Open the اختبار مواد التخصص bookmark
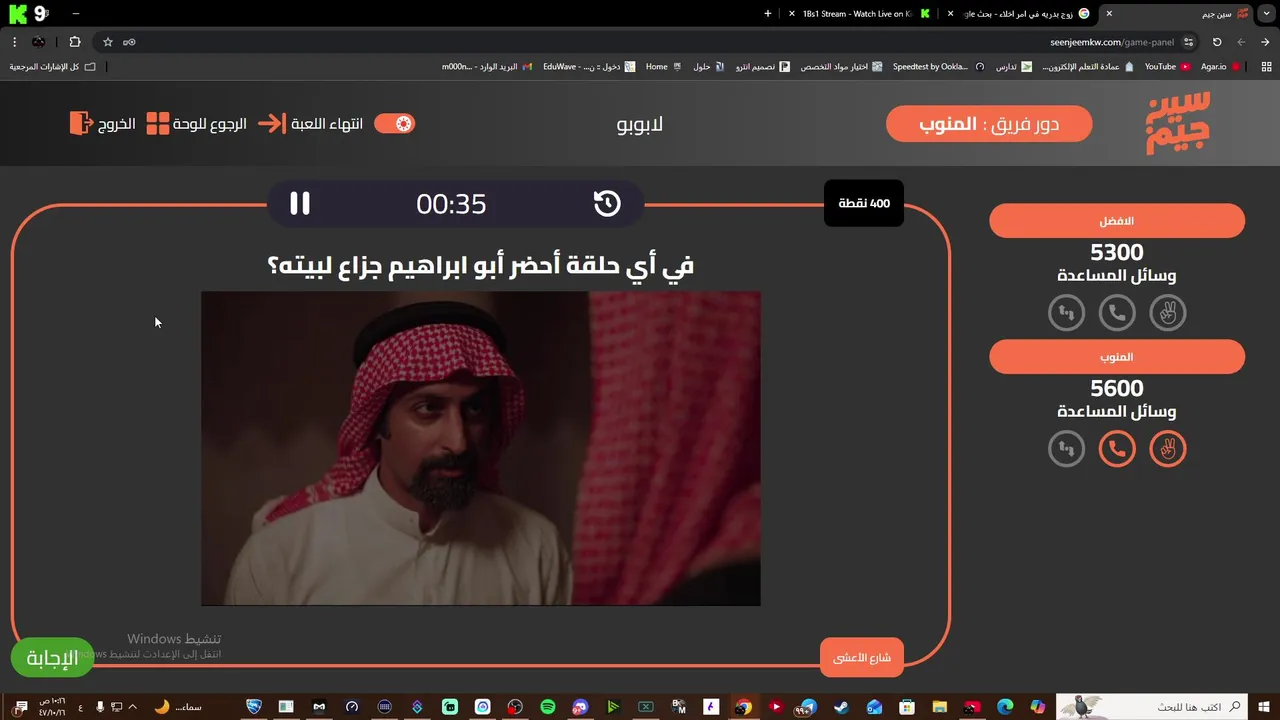 pyautogui.click(x=841, y=67)
